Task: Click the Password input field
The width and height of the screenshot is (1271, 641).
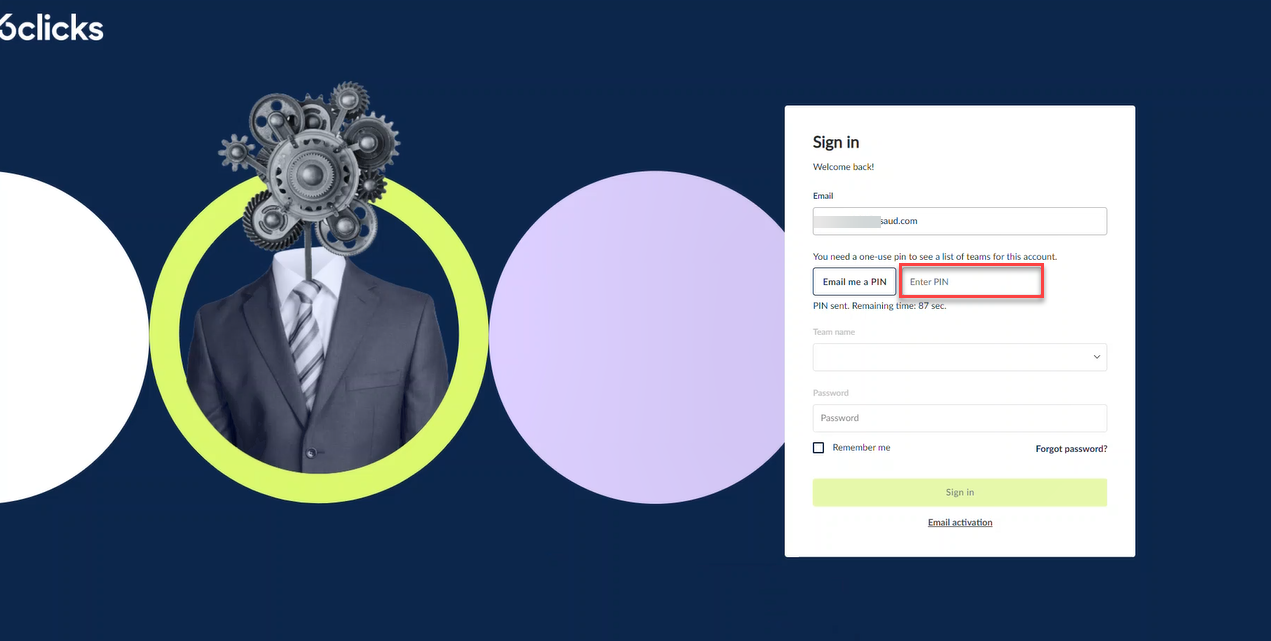Action: tap(959, 418)
